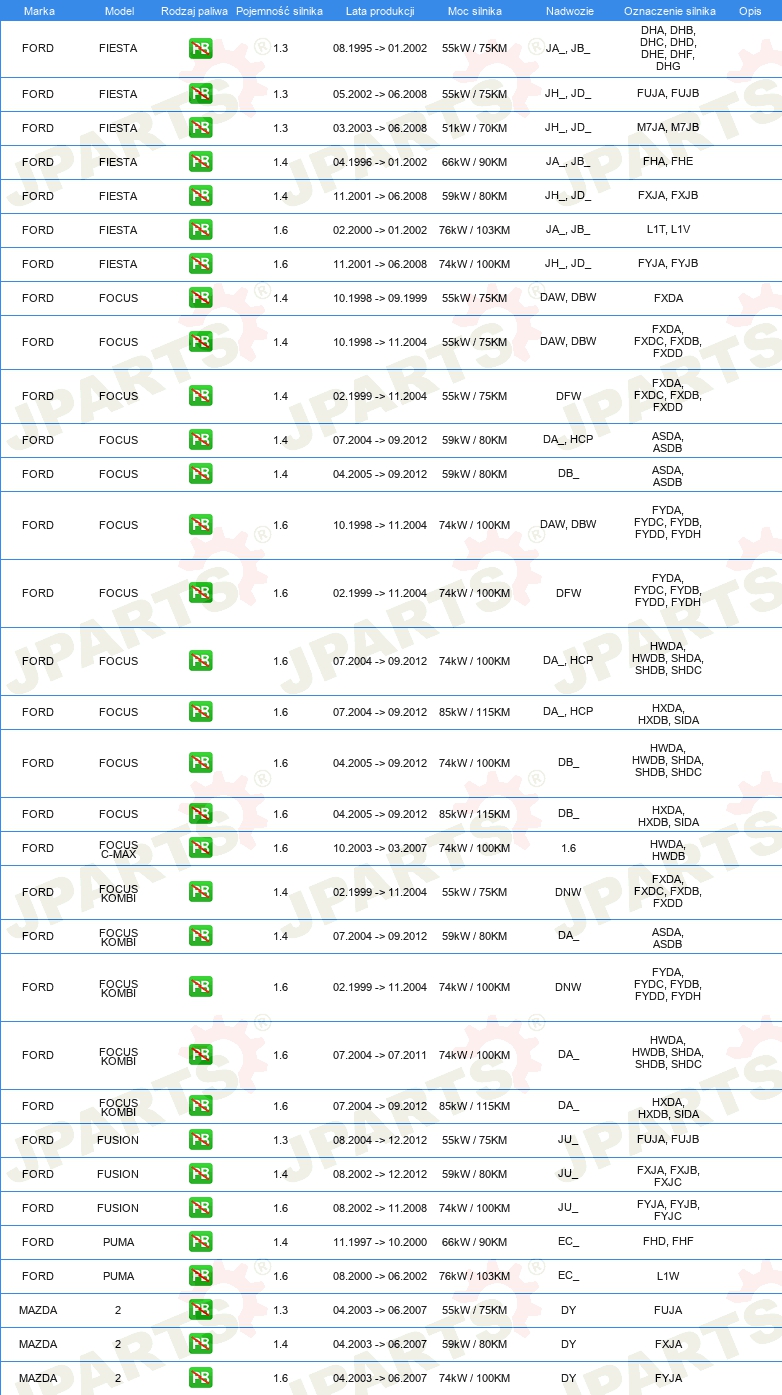Click petrol icon in Focus 1.6 DAW, DBW row
The image size is (782, 1395).
point(201,525)
